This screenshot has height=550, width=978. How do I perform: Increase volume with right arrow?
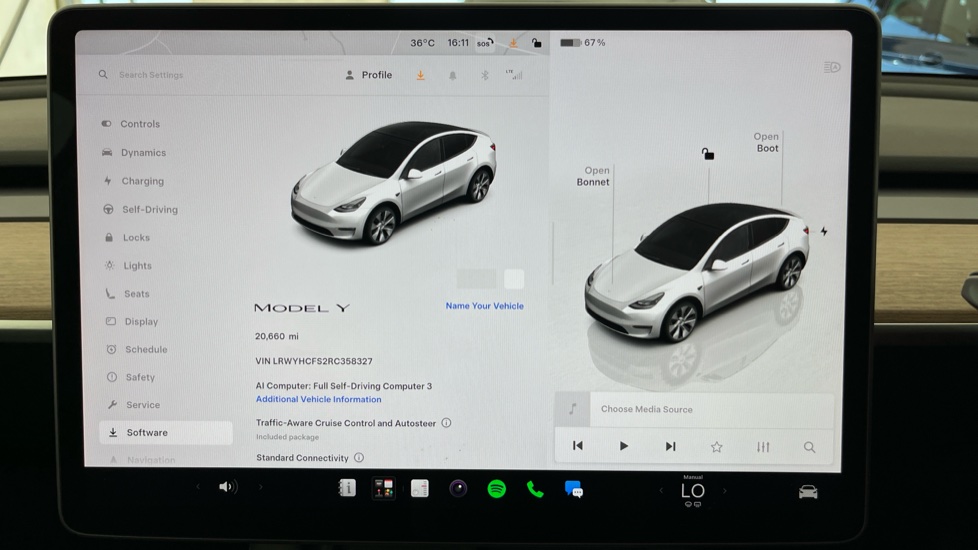click(x=261, y=486)
